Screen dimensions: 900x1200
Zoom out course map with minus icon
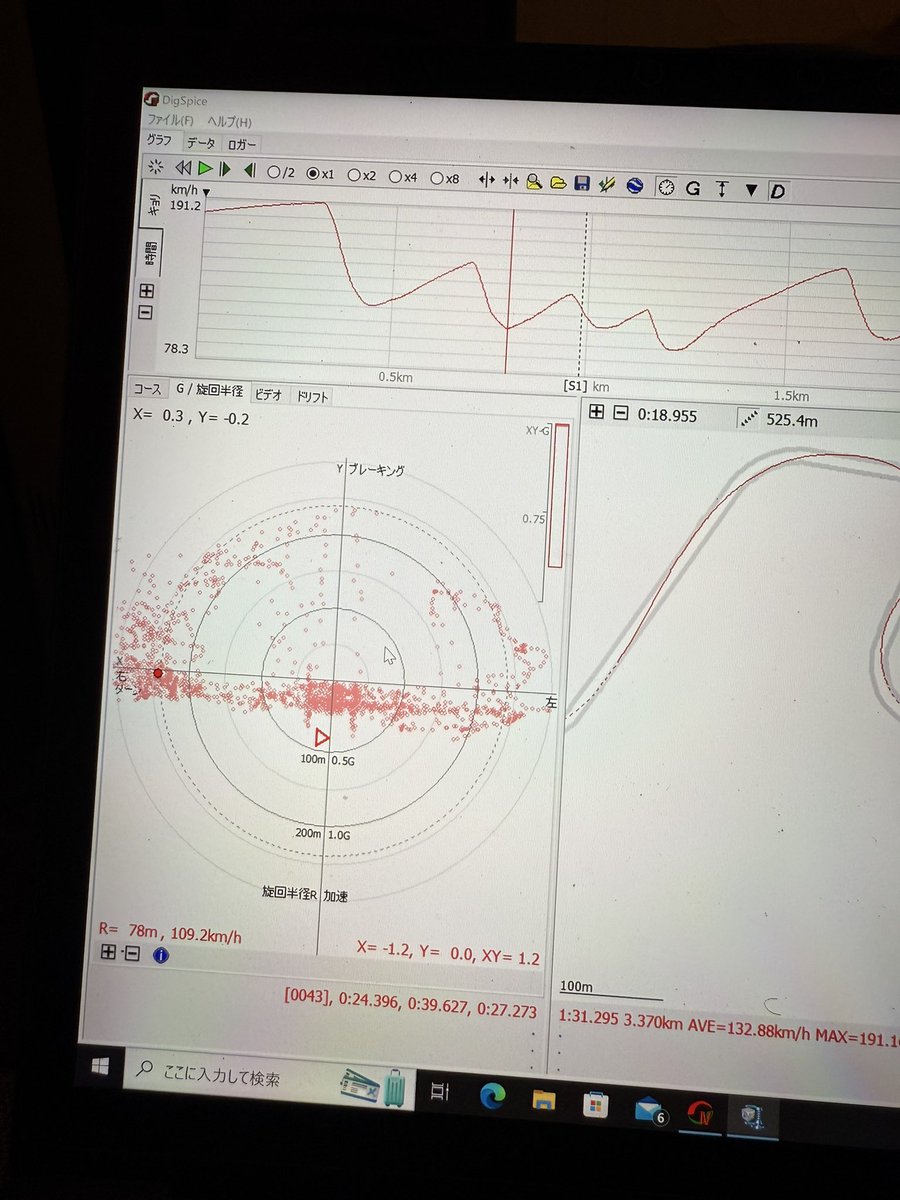(x=621, y=413)
